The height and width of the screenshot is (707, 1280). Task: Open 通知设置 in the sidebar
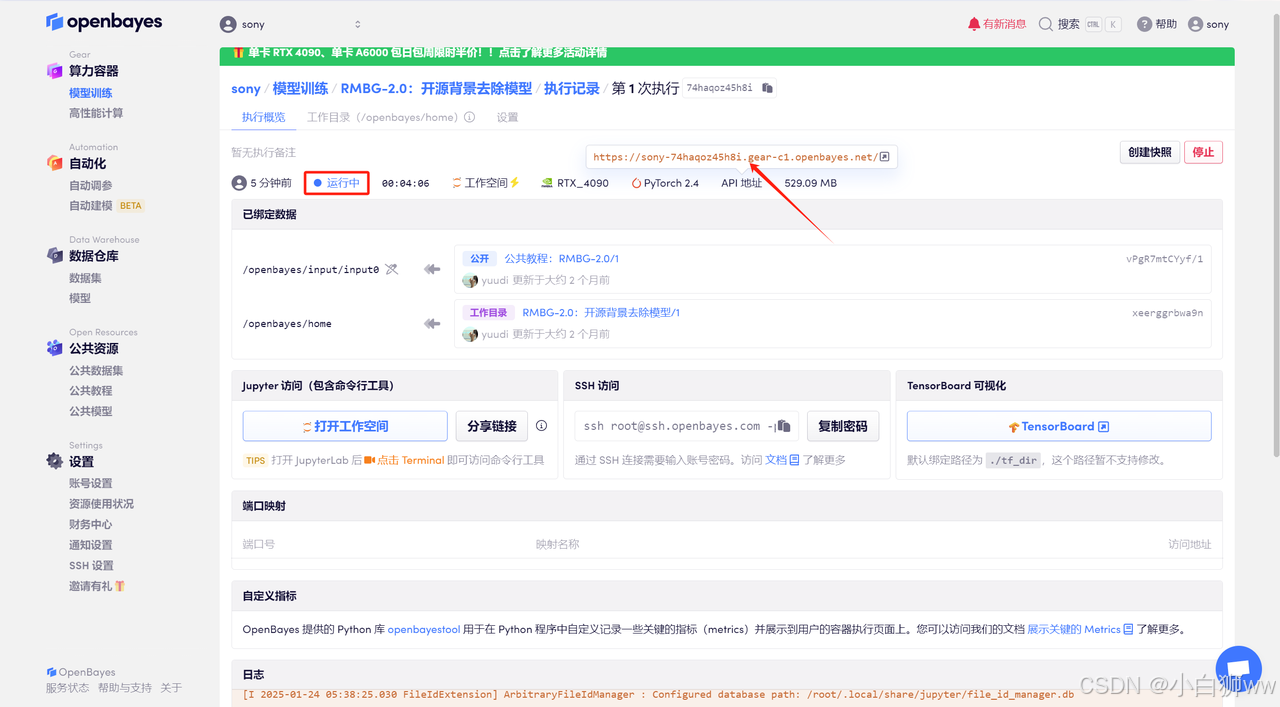click(x=91, y=545)
